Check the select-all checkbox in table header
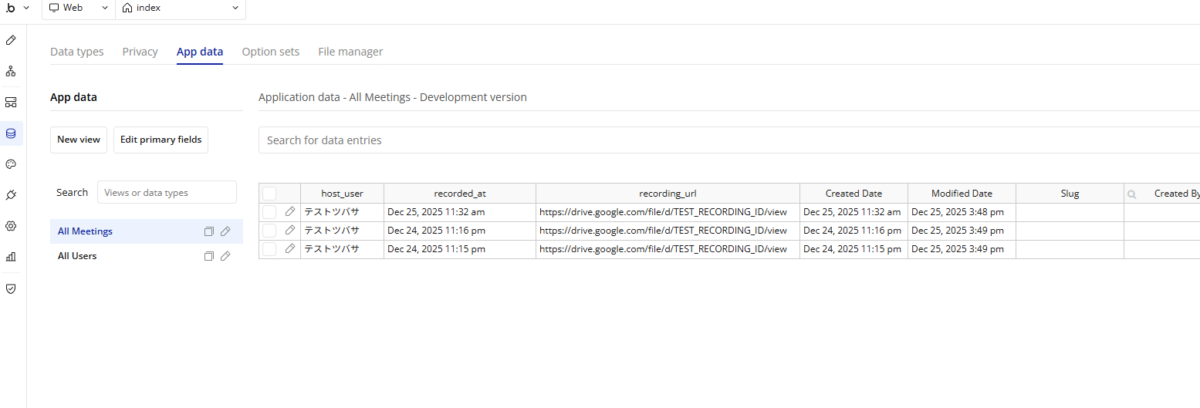The image size is (1200, 408). (269, 193)
